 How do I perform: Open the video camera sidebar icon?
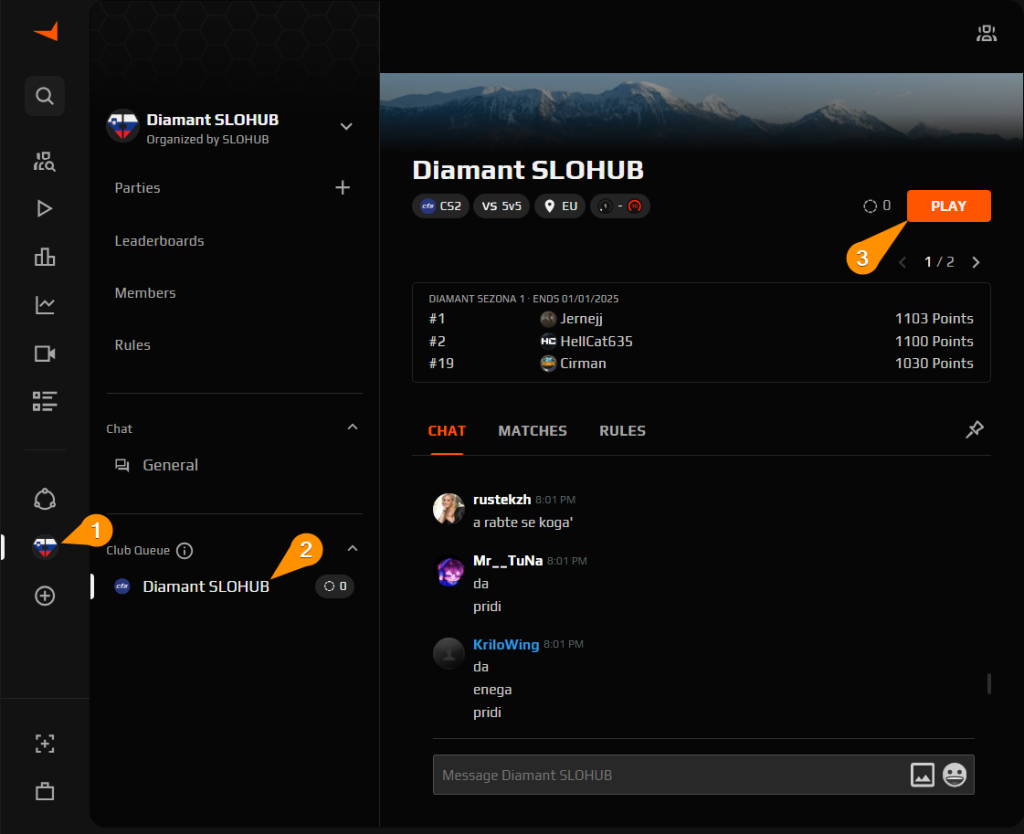(x=44, y=353)
